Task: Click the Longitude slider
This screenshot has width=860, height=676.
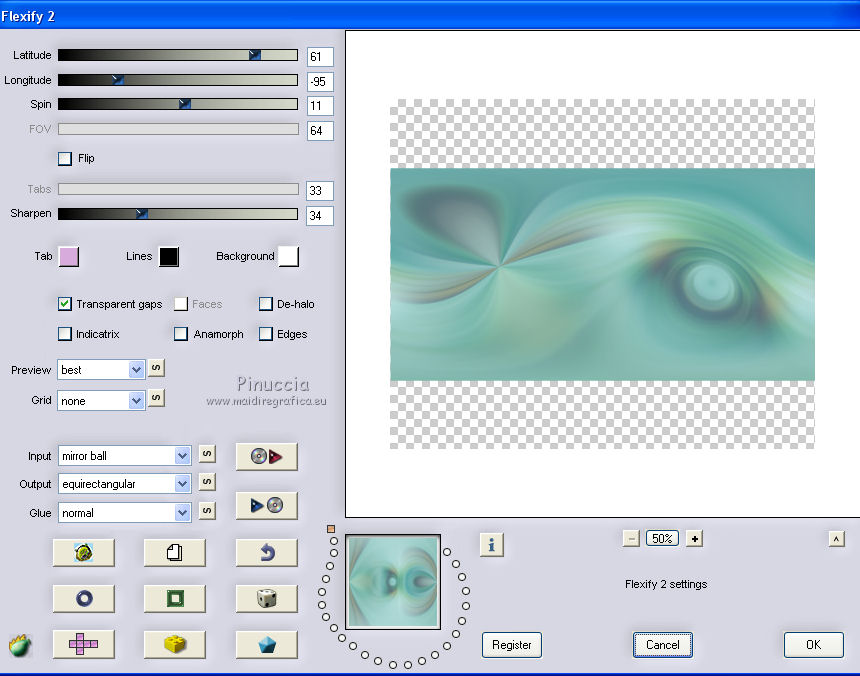Action: click(x=178, y=80)
